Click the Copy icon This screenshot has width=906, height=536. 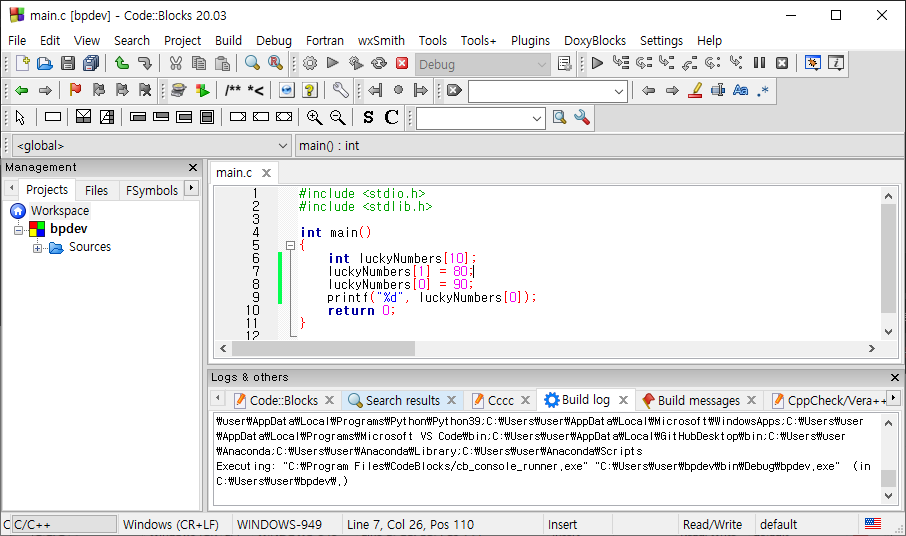[199, 63]
